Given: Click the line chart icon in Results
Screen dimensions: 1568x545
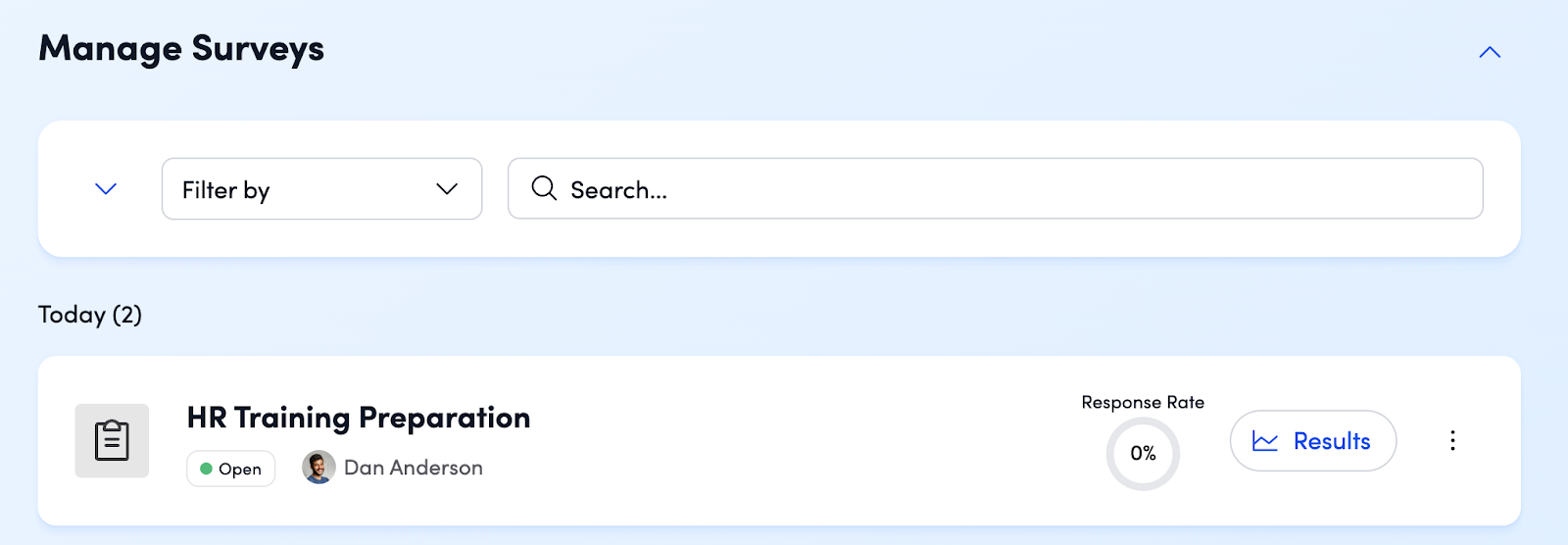Looking at the screenshot, I should click(x=1265, y=442).
